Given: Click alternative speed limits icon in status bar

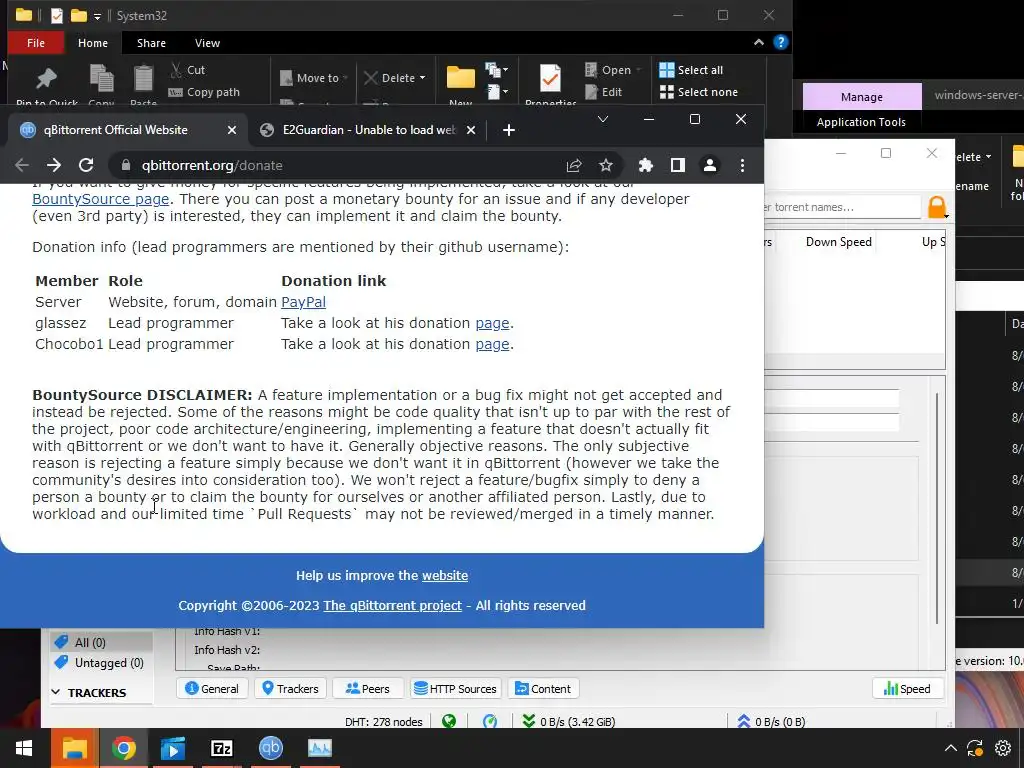Looking at the screenshot, I should [x=490, y=722].
